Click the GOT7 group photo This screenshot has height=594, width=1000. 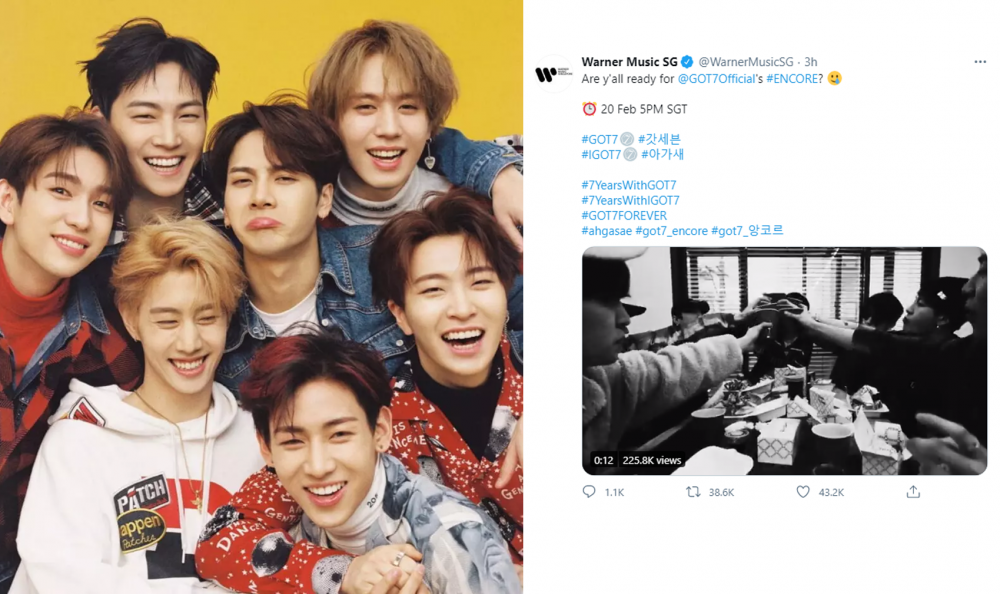click(261, 297)
